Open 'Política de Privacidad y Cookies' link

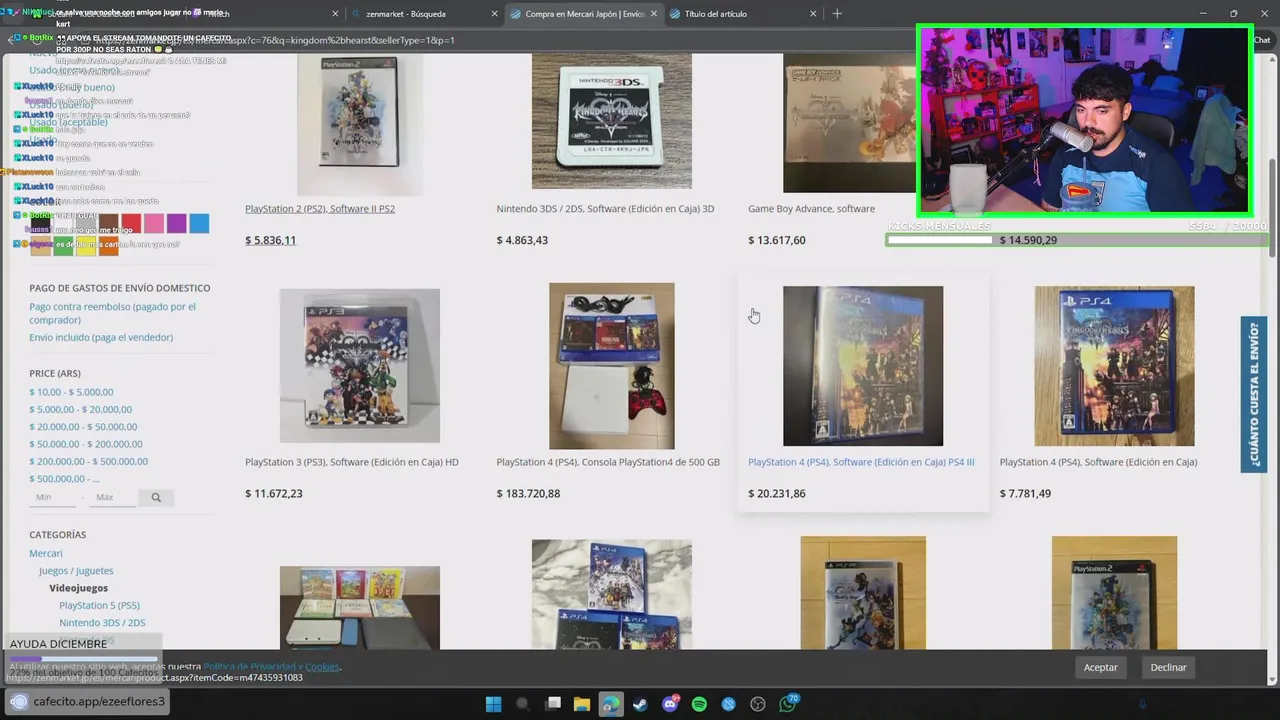click(x=272, y=666)
